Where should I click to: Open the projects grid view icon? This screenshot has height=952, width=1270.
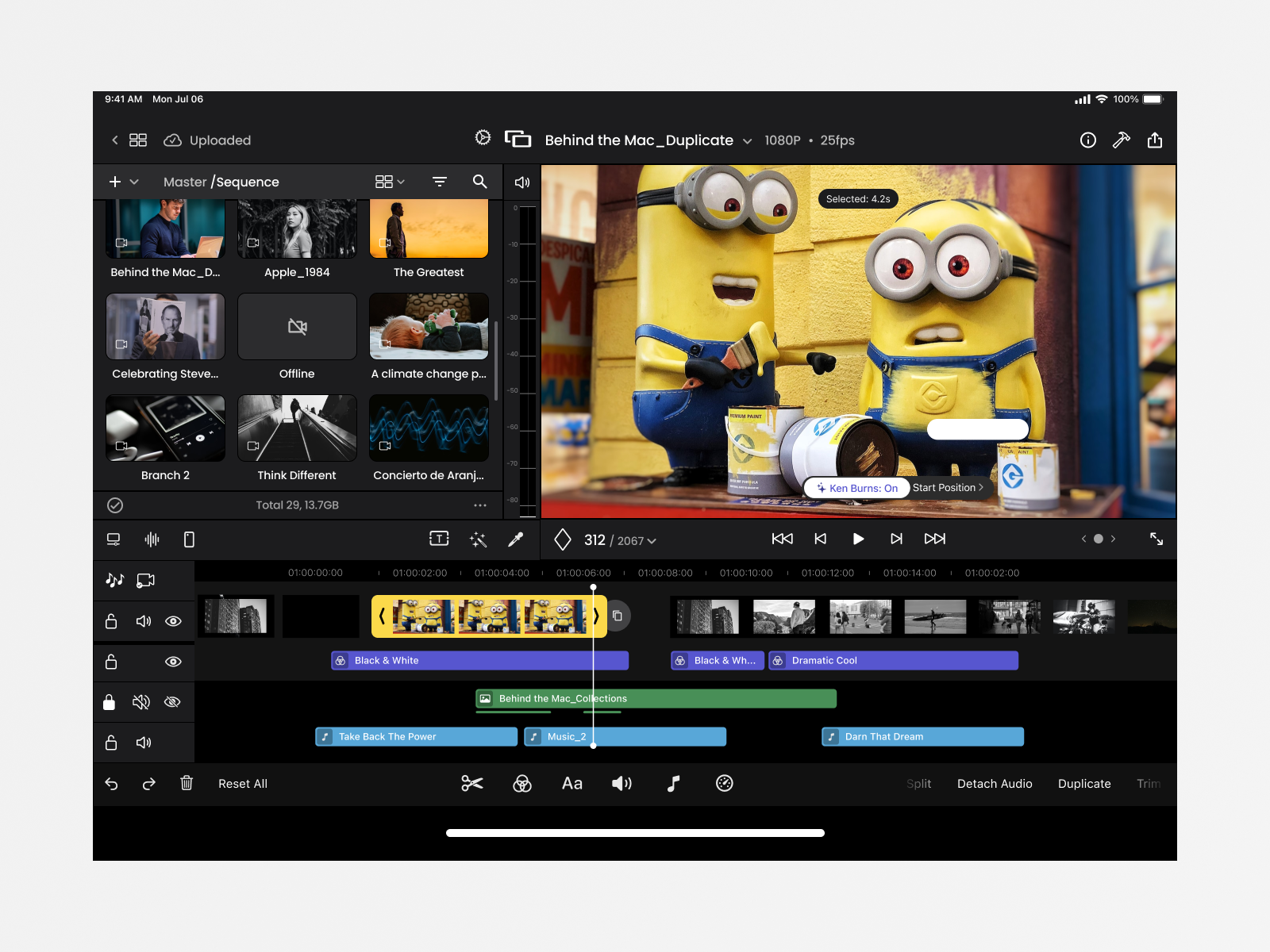click(x=138, y=140)
